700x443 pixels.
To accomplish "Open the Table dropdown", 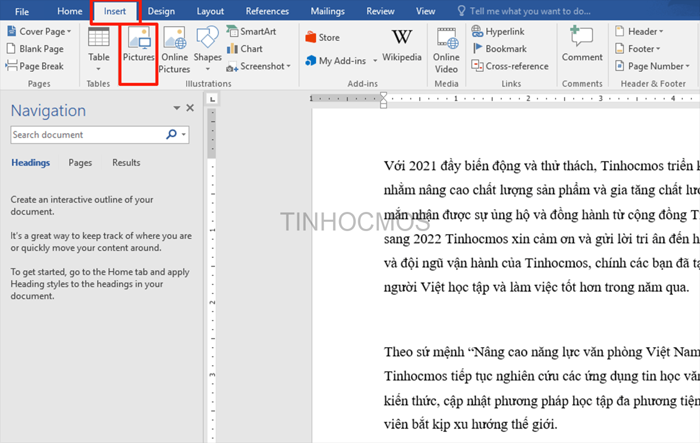I will coord(99,49).
